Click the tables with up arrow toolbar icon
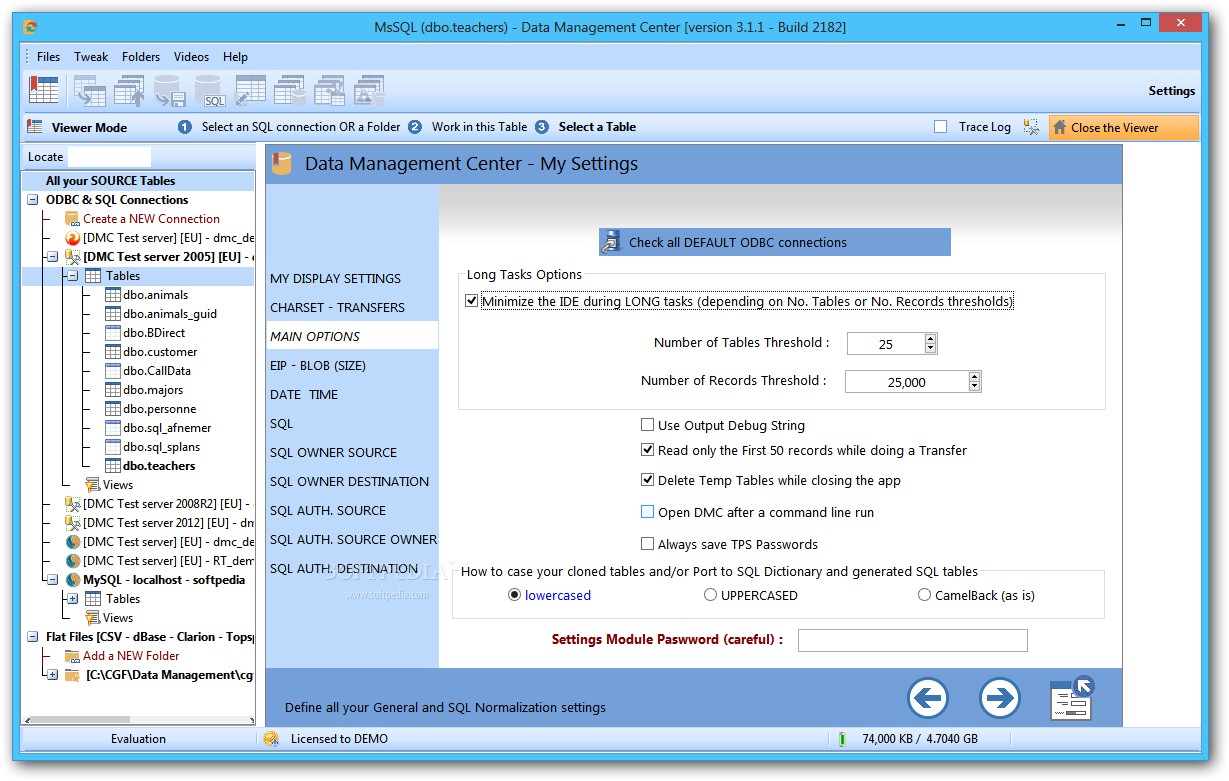Image resolution: width=1229 pixels, height=781 pixels. pyautogui.click(x=130, y=91)
